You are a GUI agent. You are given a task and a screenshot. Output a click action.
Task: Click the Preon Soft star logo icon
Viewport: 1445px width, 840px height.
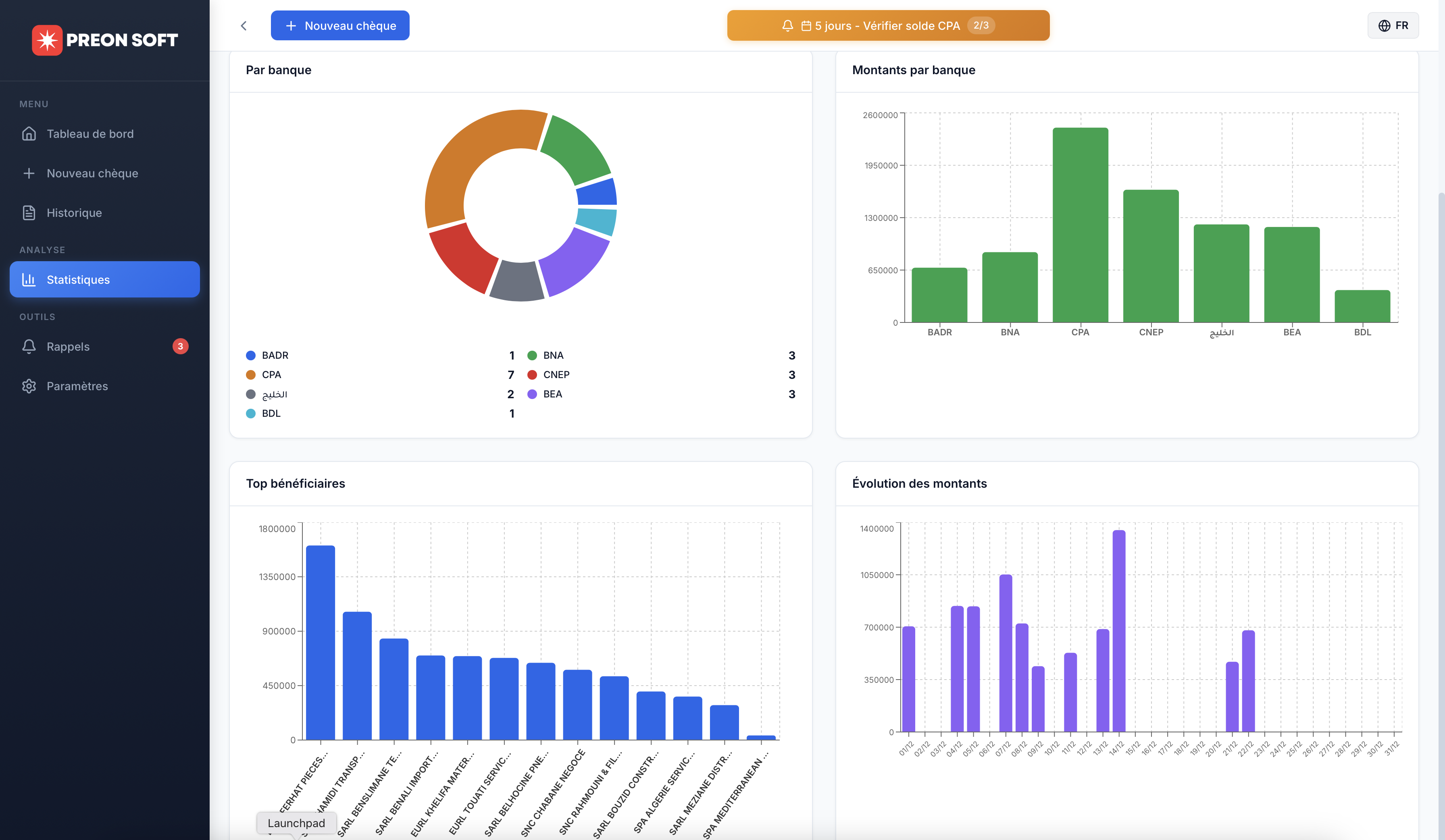[x=47, y=40]
